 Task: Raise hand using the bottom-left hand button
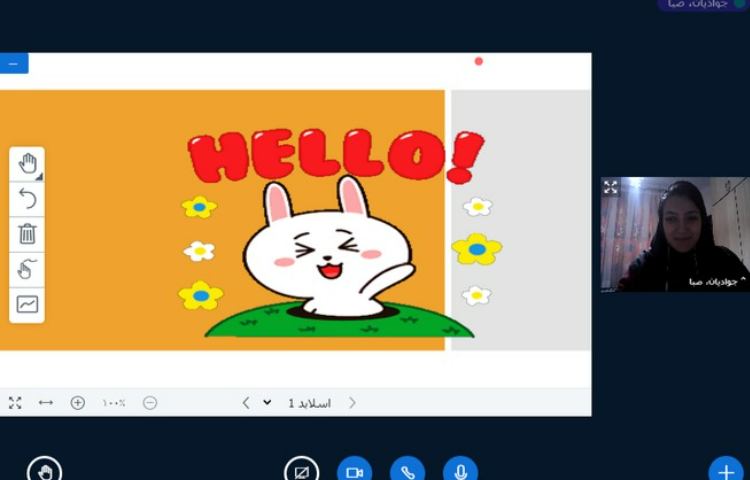(x=44, y=470)
